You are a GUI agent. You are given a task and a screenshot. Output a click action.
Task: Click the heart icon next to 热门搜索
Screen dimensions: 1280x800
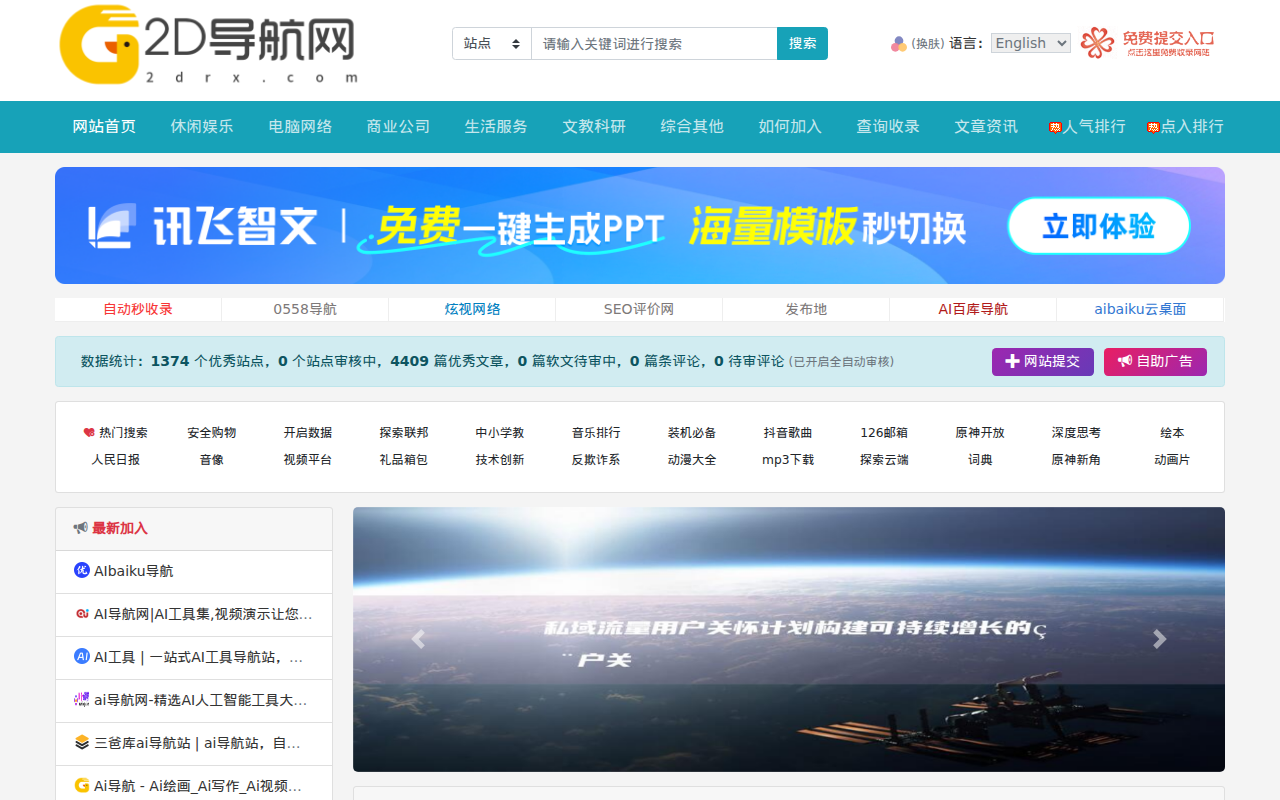tap(88, 432)
